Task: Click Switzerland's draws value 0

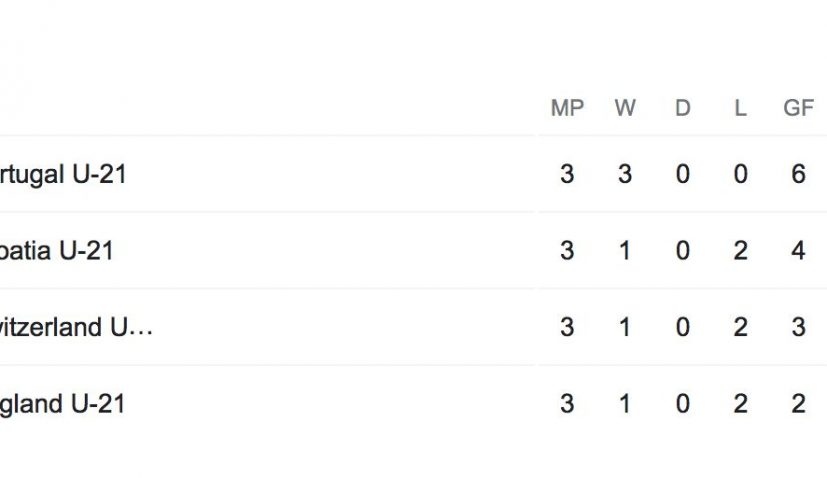Action: click(x=683, y=327)
